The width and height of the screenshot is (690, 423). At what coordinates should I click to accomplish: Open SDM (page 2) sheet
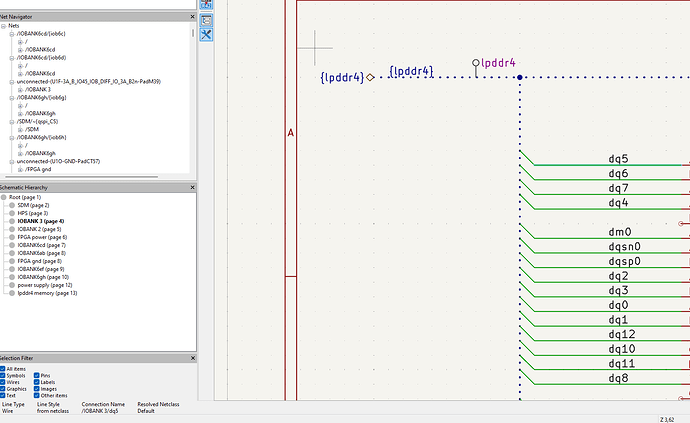coord(33,205)
